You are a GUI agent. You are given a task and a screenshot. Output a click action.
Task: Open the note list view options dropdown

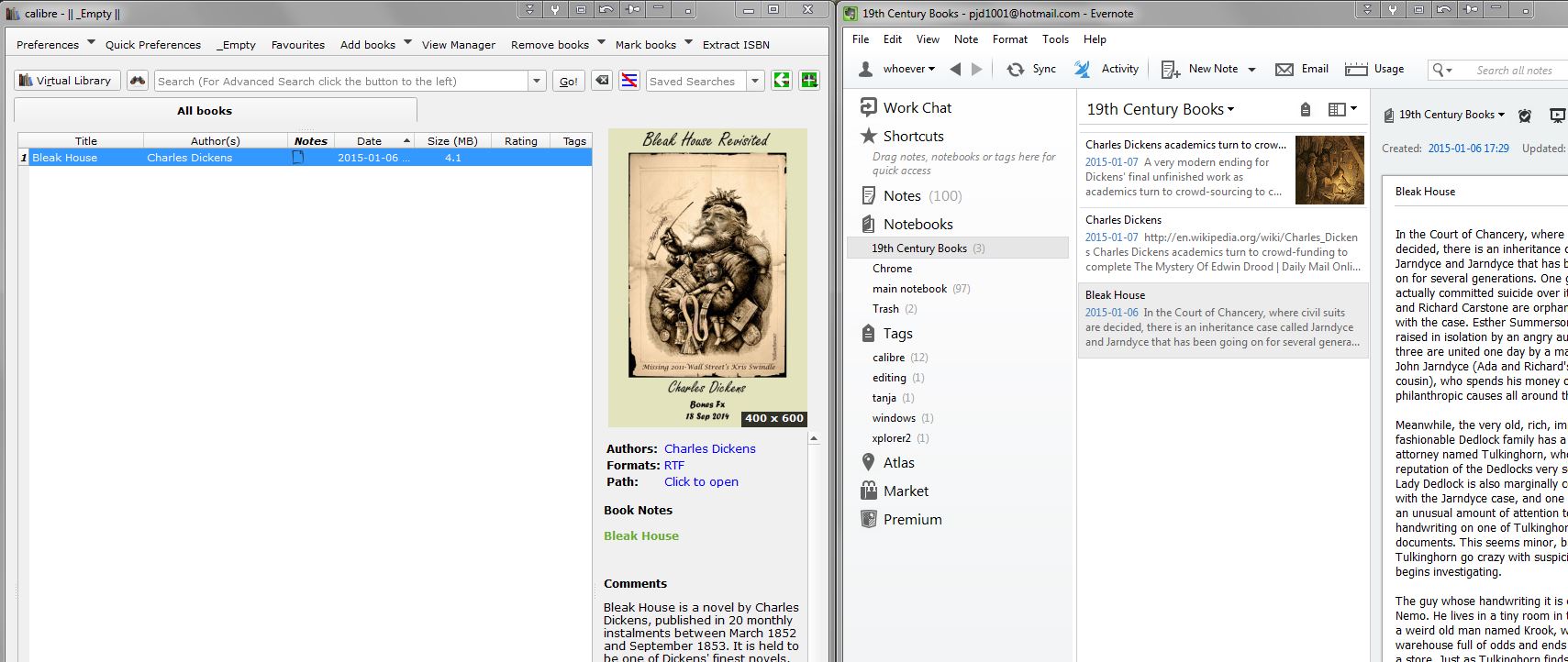click(1342, 110)
